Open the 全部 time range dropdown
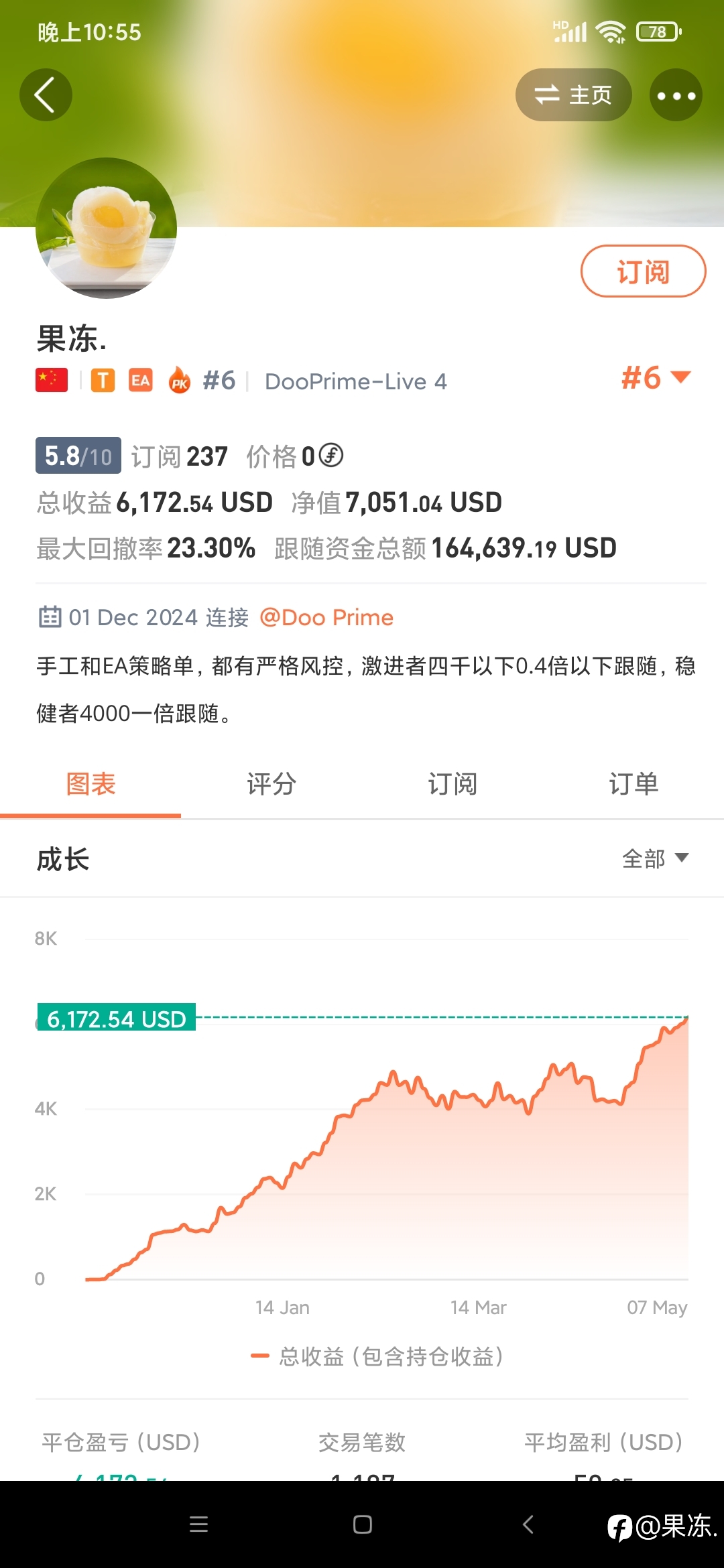 655,858
